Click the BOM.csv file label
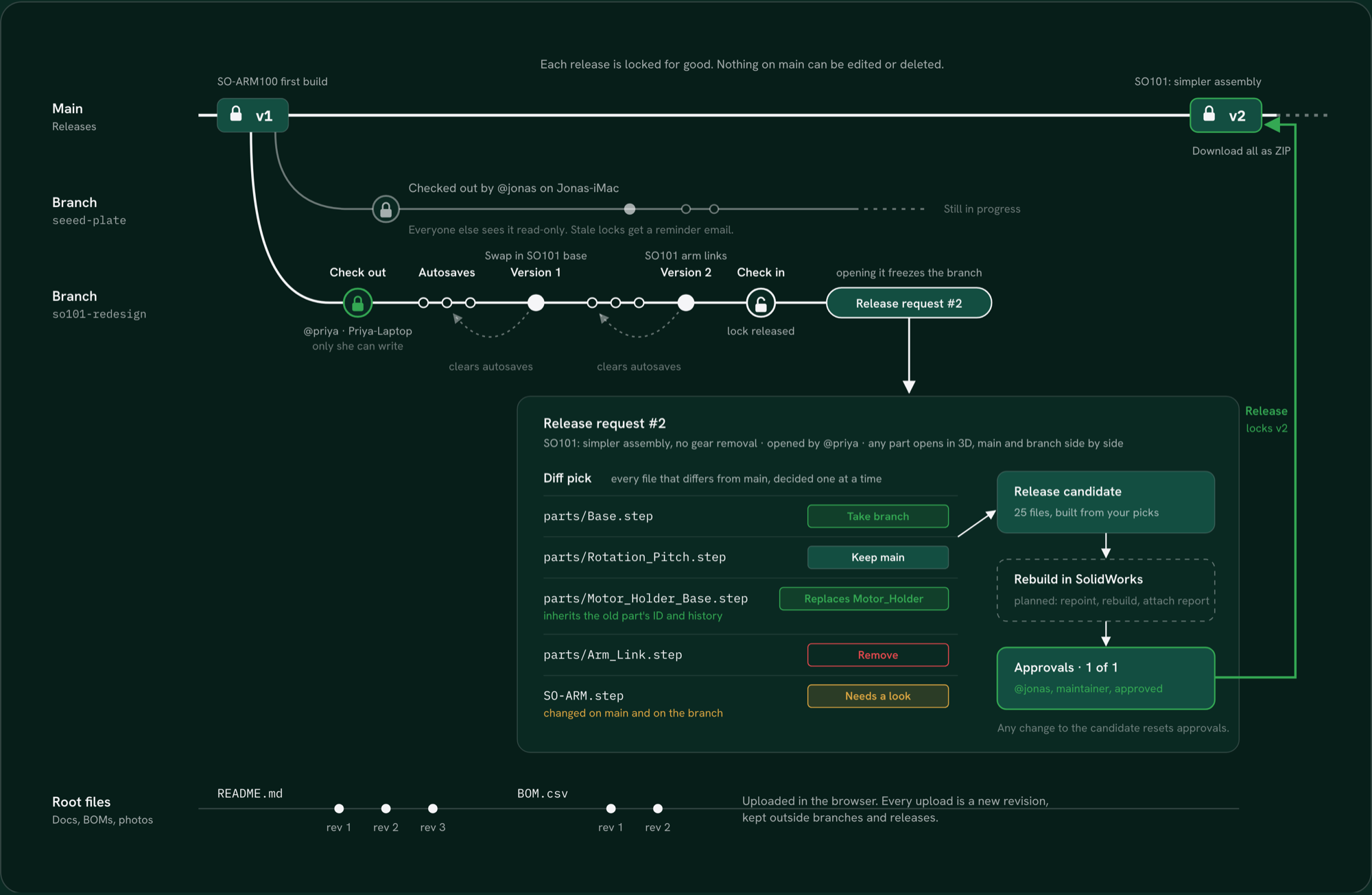This screenshot has height=895, width=1372. point(543,793)
